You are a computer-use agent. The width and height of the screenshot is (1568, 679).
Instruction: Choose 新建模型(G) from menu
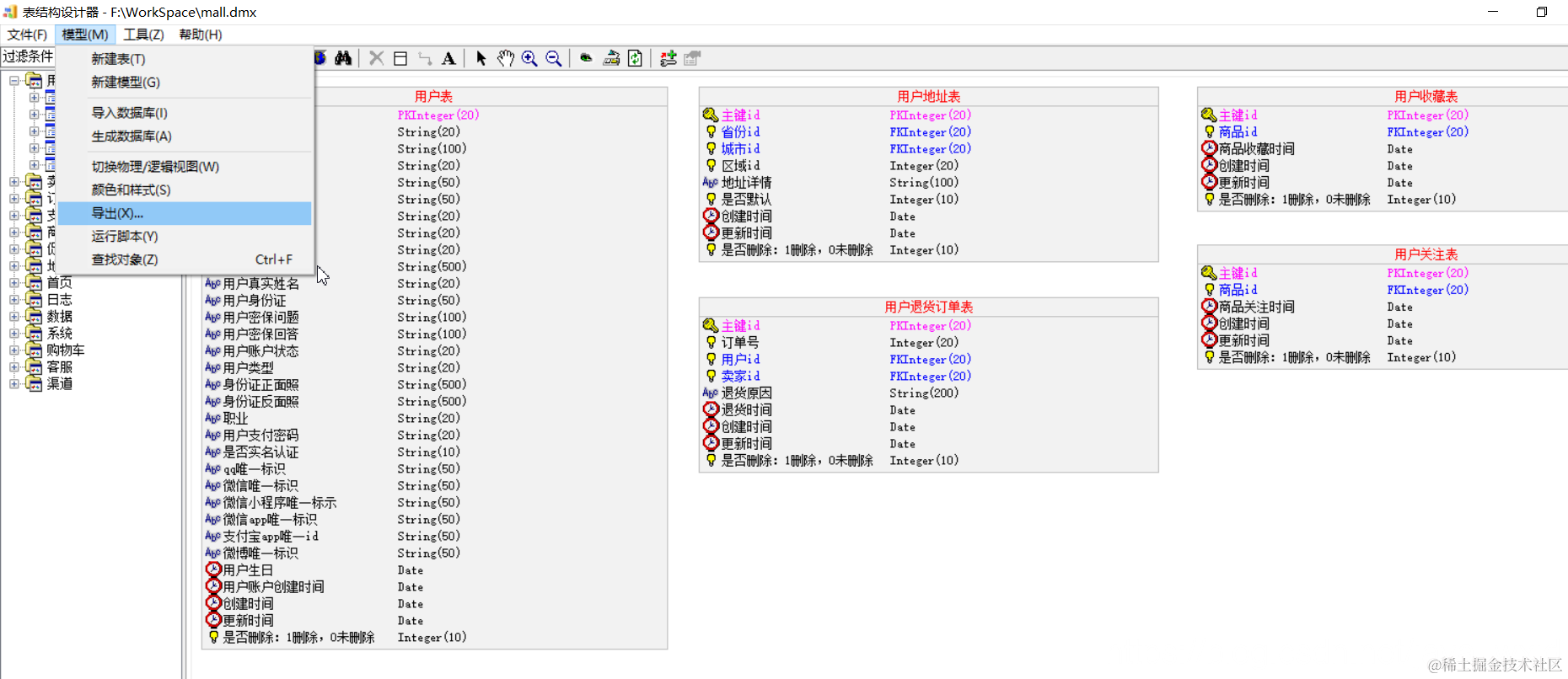[185, 82]
